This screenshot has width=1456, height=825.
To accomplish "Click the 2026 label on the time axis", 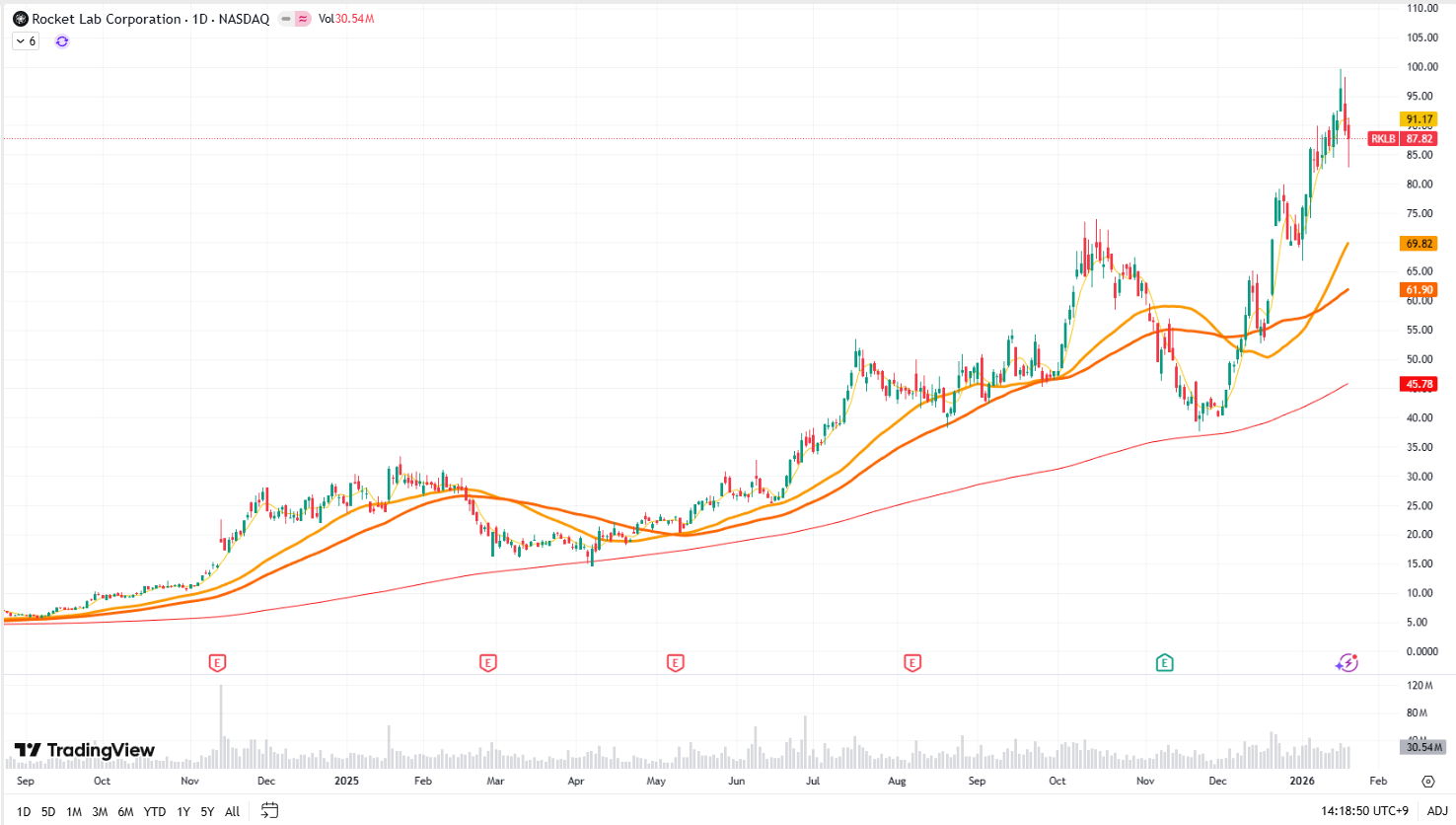I will click(1302, 781).
